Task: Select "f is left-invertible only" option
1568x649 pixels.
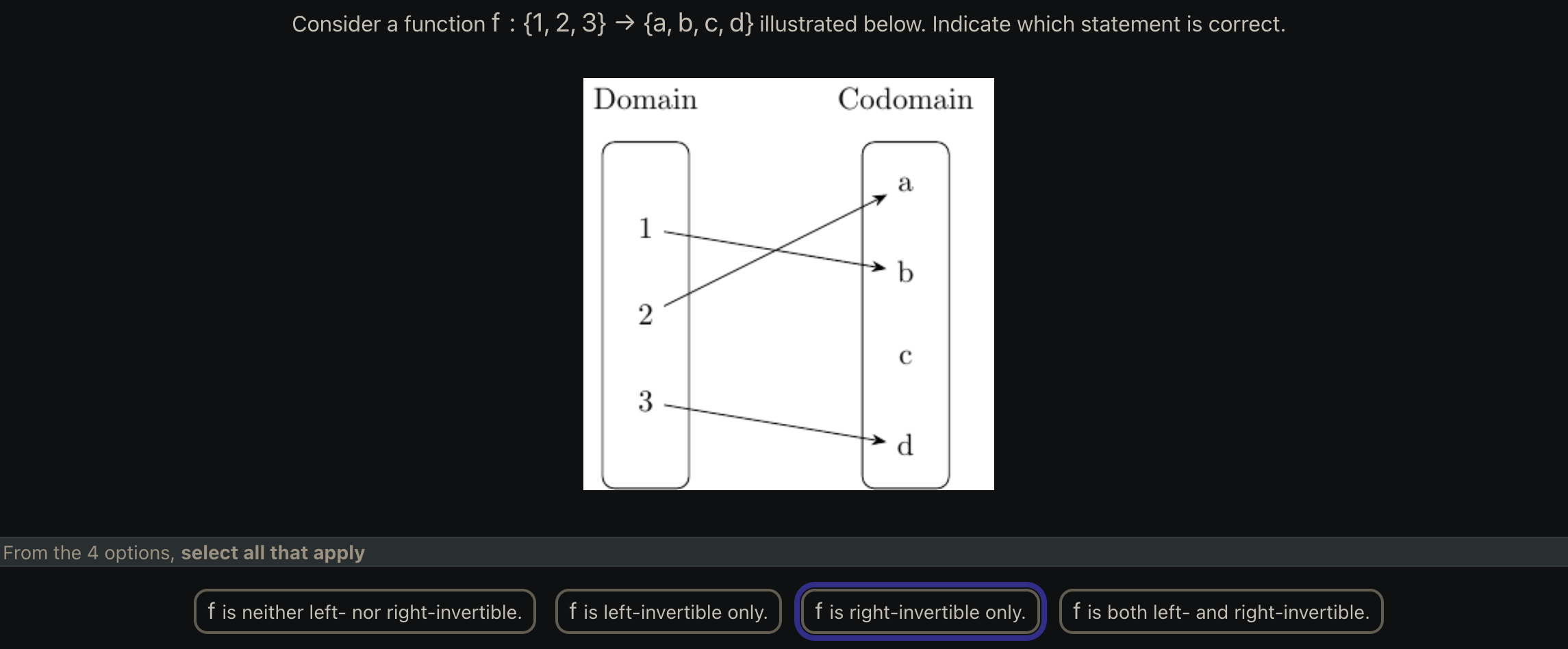Action: [668, 611]
